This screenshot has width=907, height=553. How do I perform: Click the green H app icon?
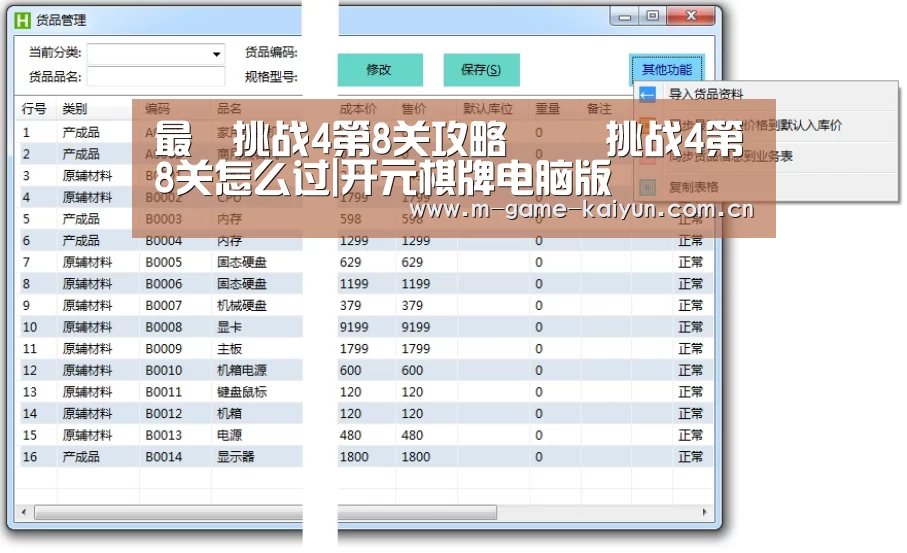click(x=22, y=21)
